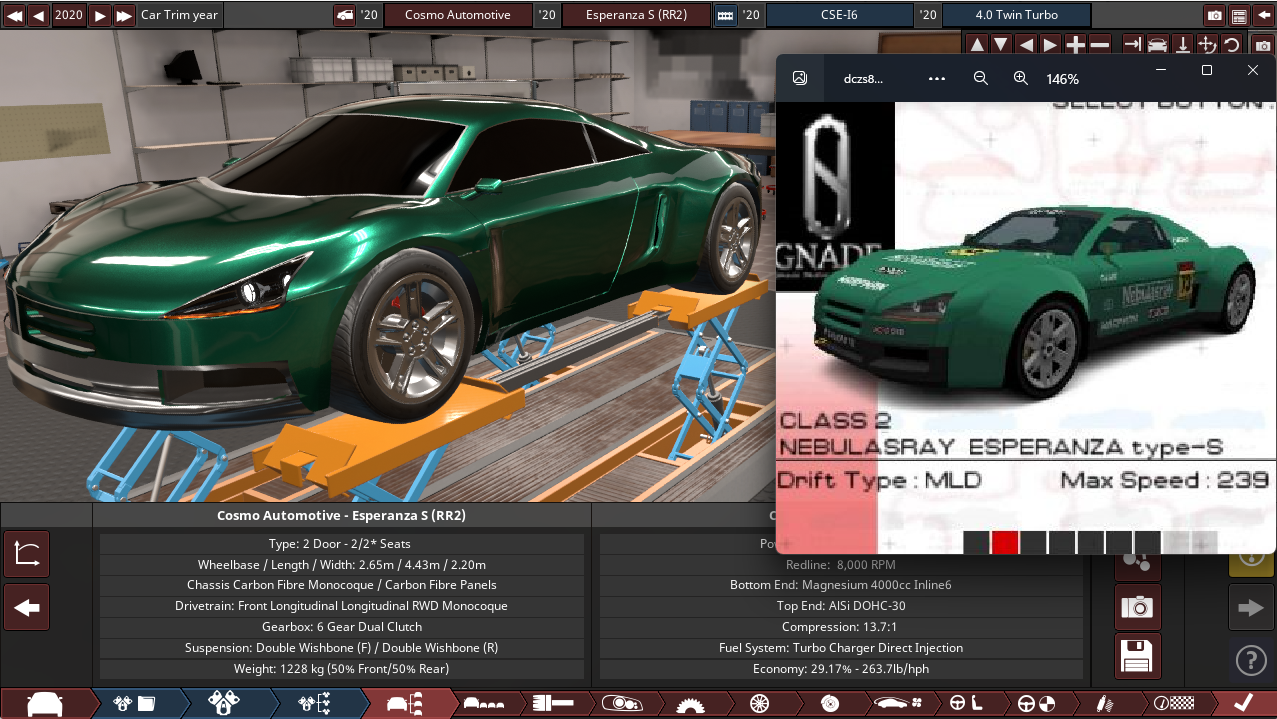
Task: Click the left back arrow button
Action: point(27,607)
